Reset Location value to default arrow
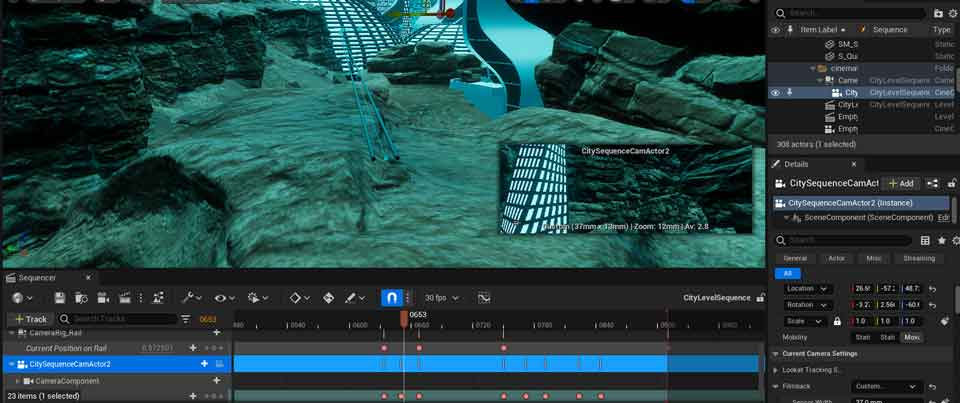 pos(932,288)
